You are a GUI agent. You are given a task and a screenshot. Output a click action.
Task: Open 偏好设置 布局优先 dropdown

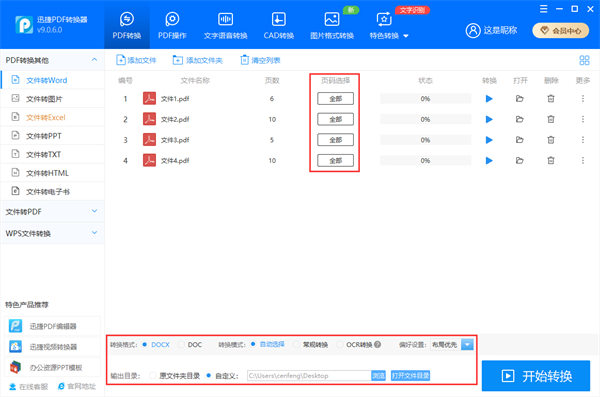pos(452,345)
